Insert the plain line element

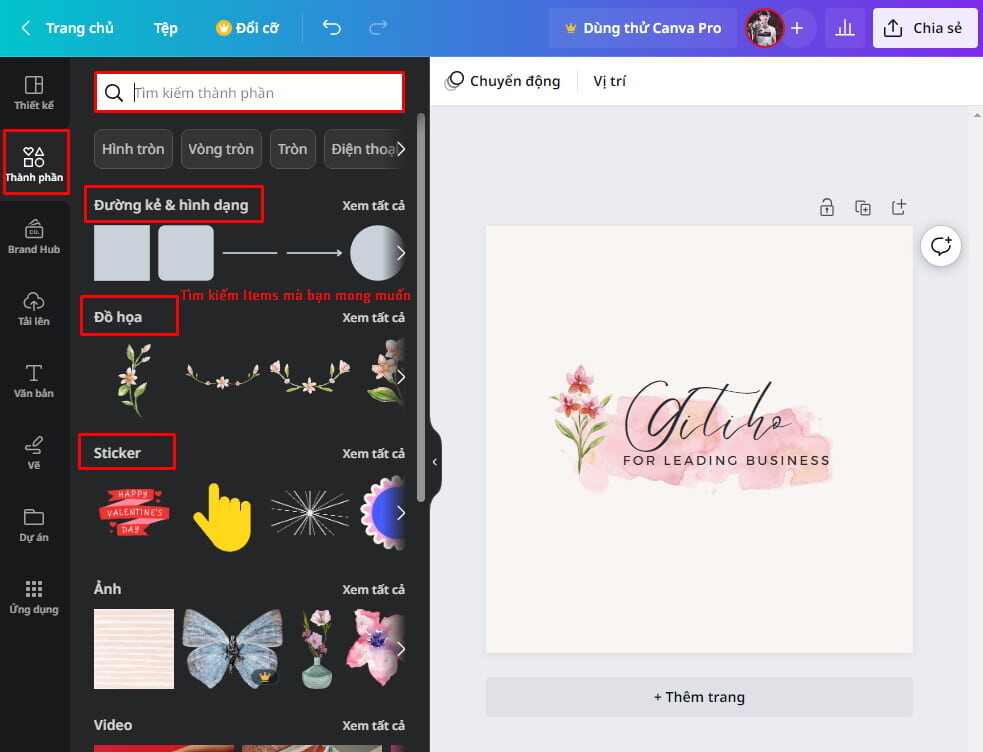coord(250,253)
